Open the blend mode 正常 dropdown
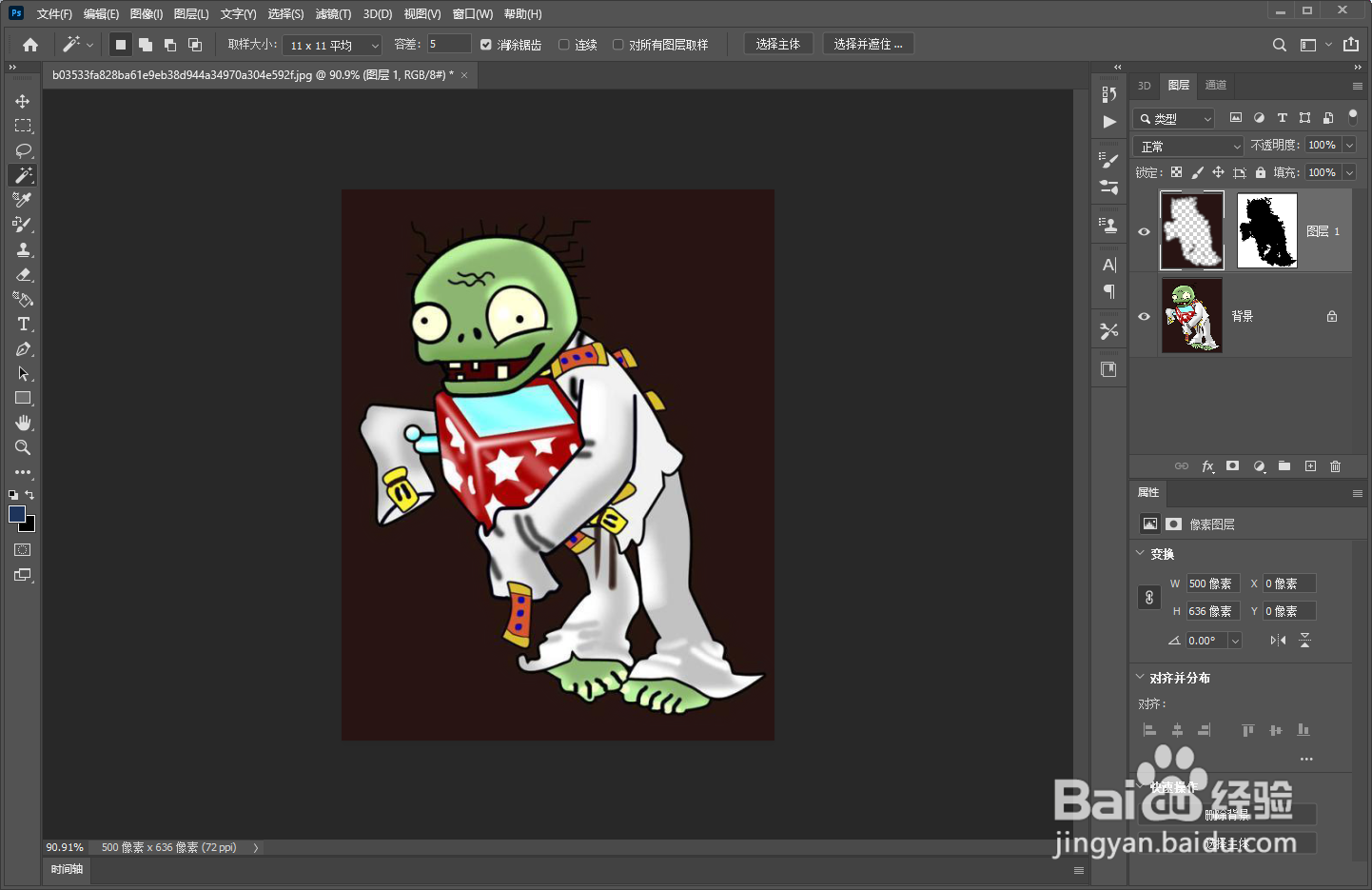1372x890 pixels. pos(1188,146)
